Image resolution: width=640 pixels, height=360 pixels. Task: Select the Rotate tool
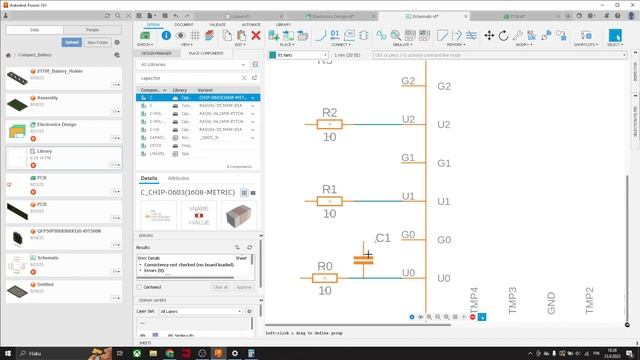(504, 36)
